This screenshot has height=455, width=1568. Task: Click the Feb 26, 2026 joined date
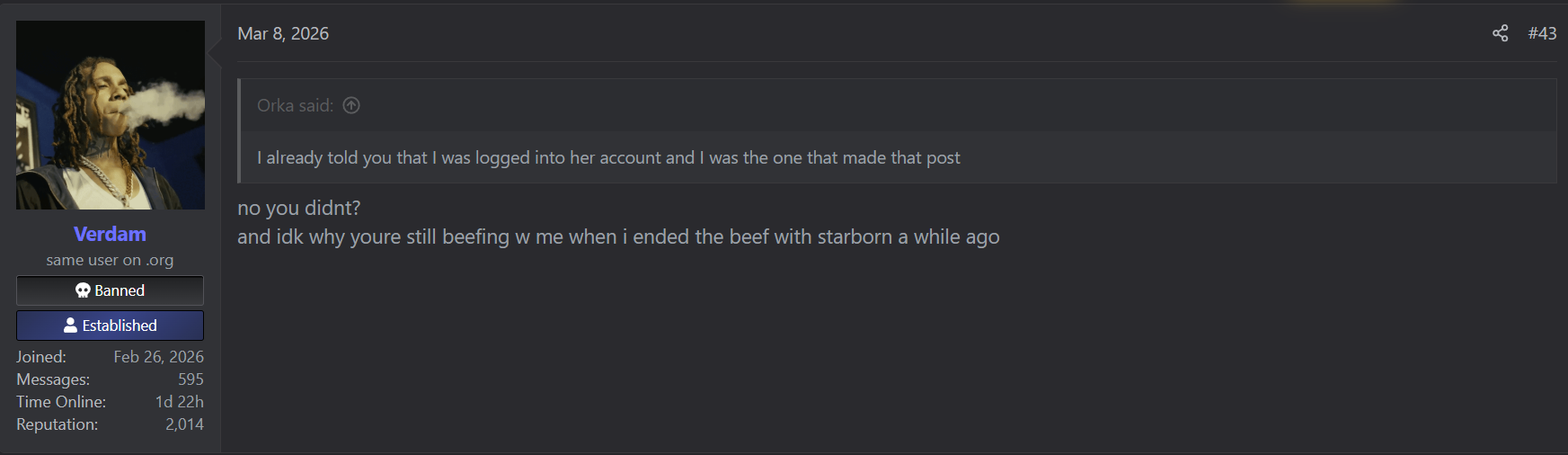pos(158,357)
